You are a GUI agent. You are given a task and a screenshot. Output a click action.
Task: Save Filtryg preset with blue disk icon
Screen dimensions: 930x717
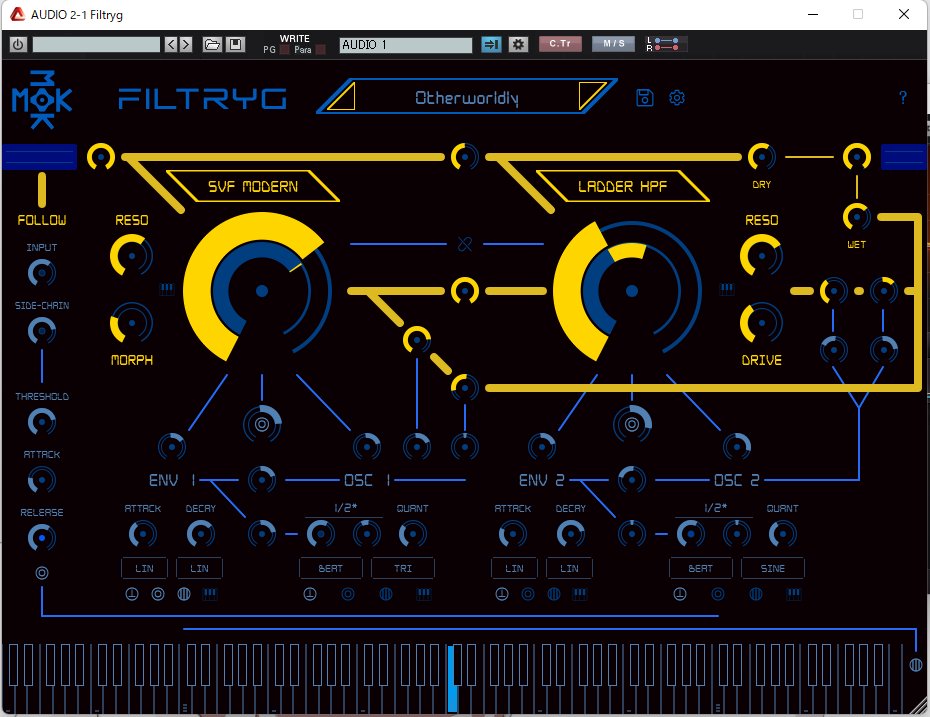(x=645, y=98)
